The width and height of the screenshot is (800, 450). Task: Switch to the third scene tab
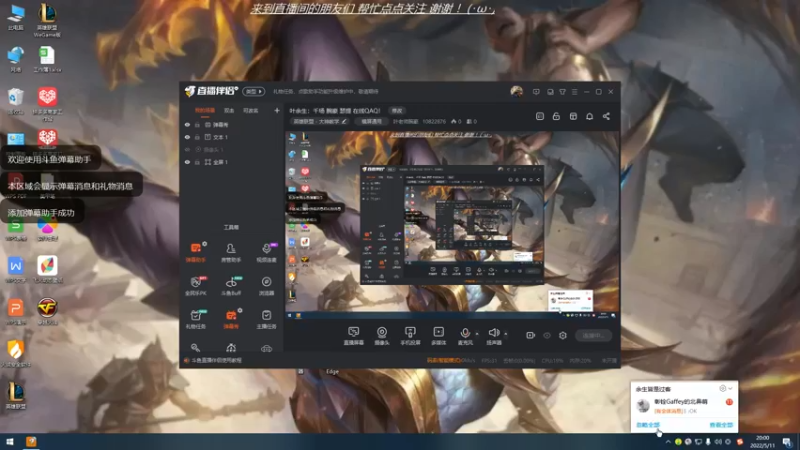point(251,110)
